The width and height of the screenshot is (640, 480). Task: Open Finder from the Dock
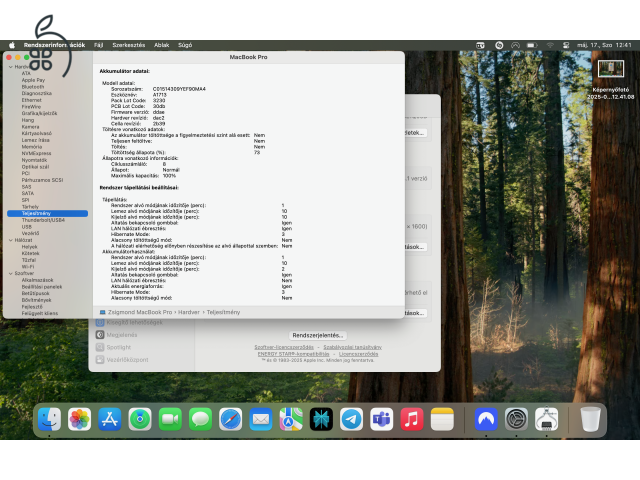49,419
